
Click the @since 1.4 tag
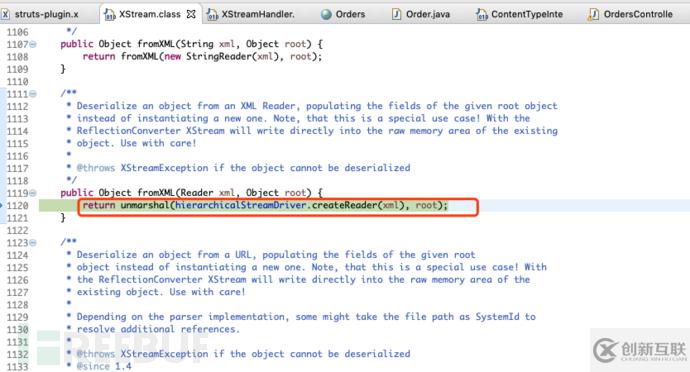(104, 366)
